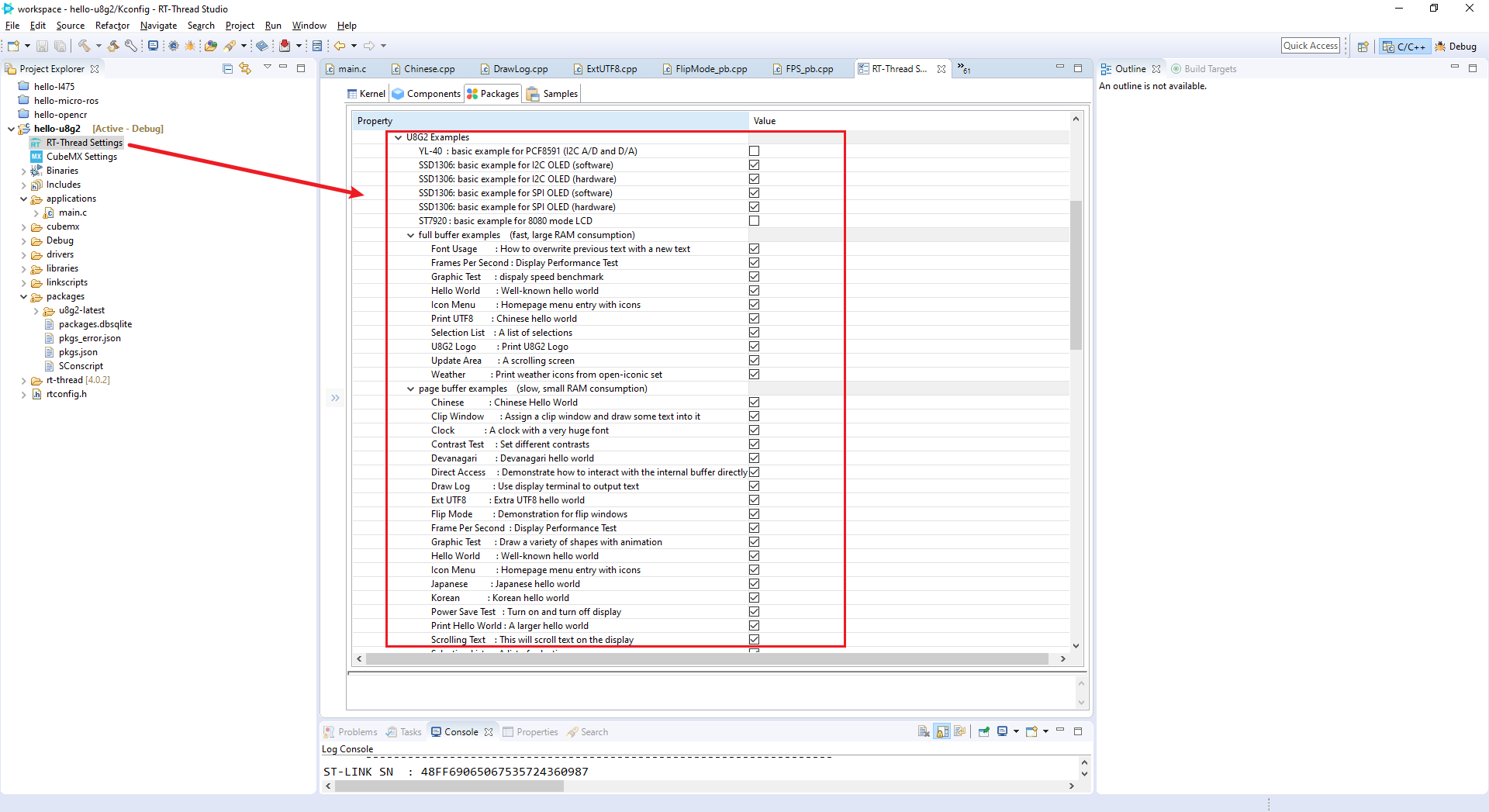Switch to the Samples settings tab
Image resolution: width=1489 pixels, height=812 pixels.
[x=552, y=94]
